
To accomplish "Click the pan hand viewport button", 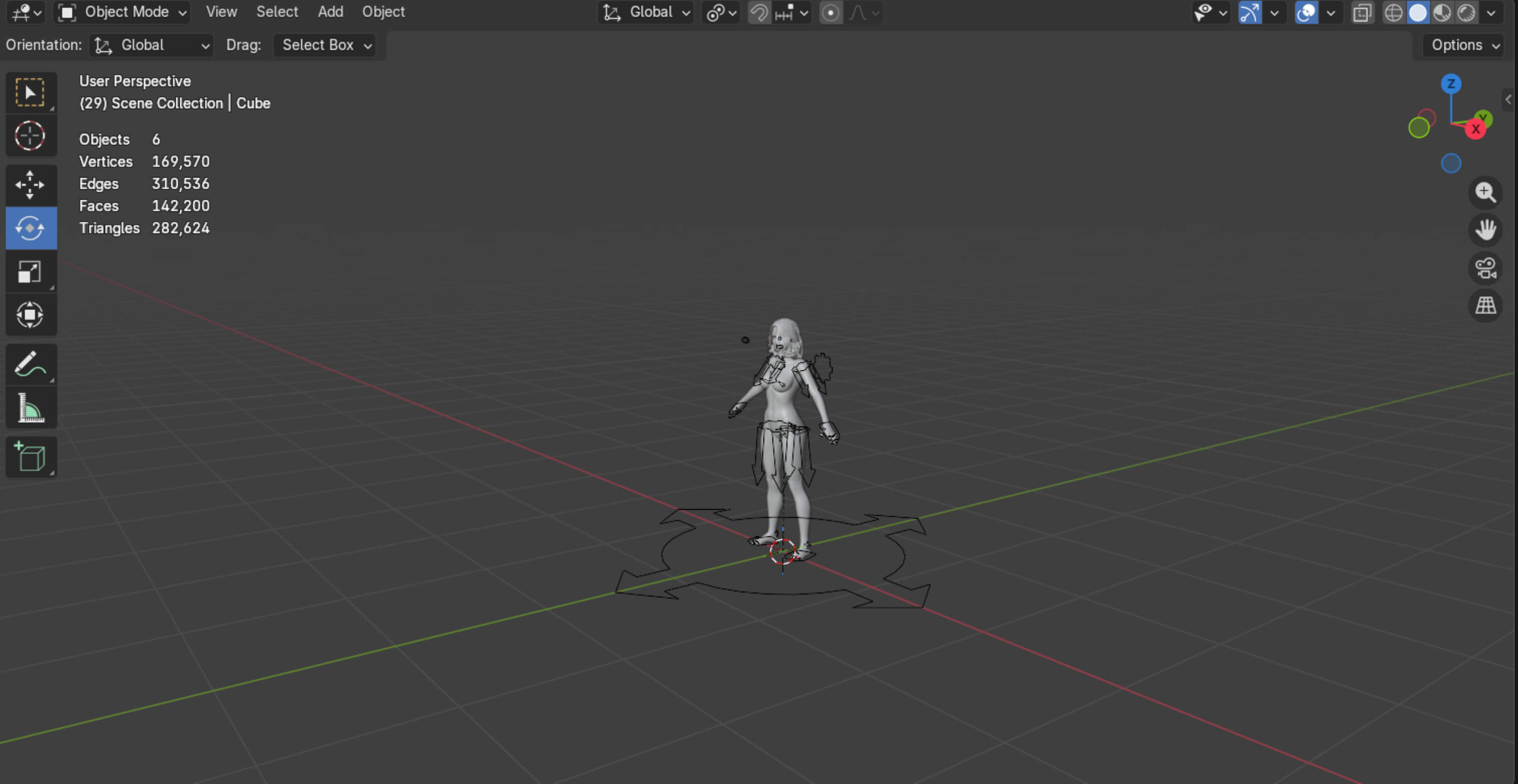I will 1485,230.
